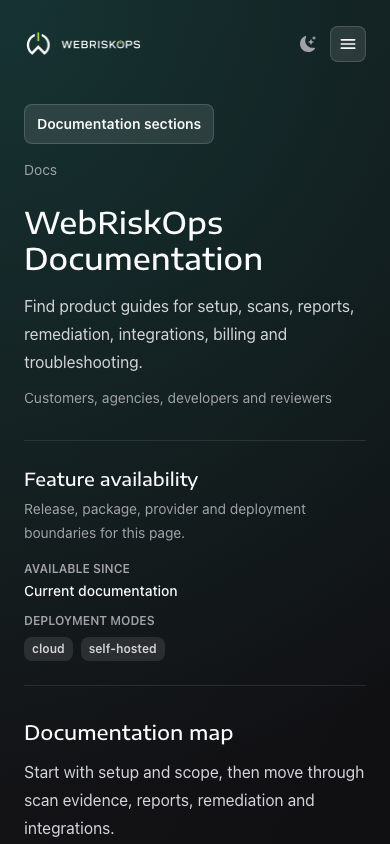
Task: Select the cloud deployment mode tag
Action: (48, 649)
